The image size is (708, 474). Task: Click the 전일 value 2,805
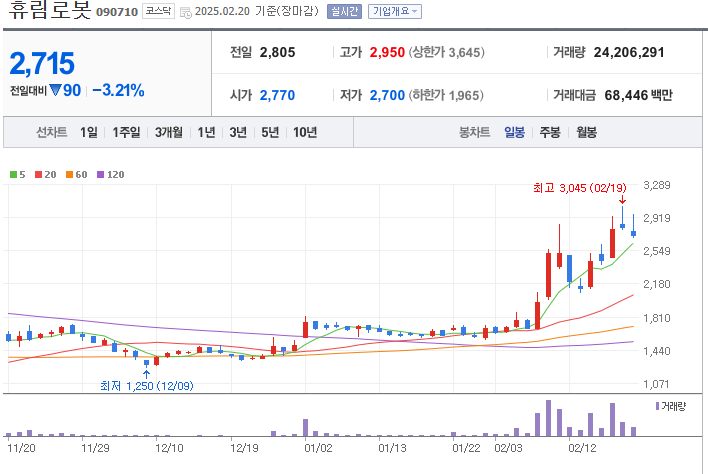coord(277,52)
